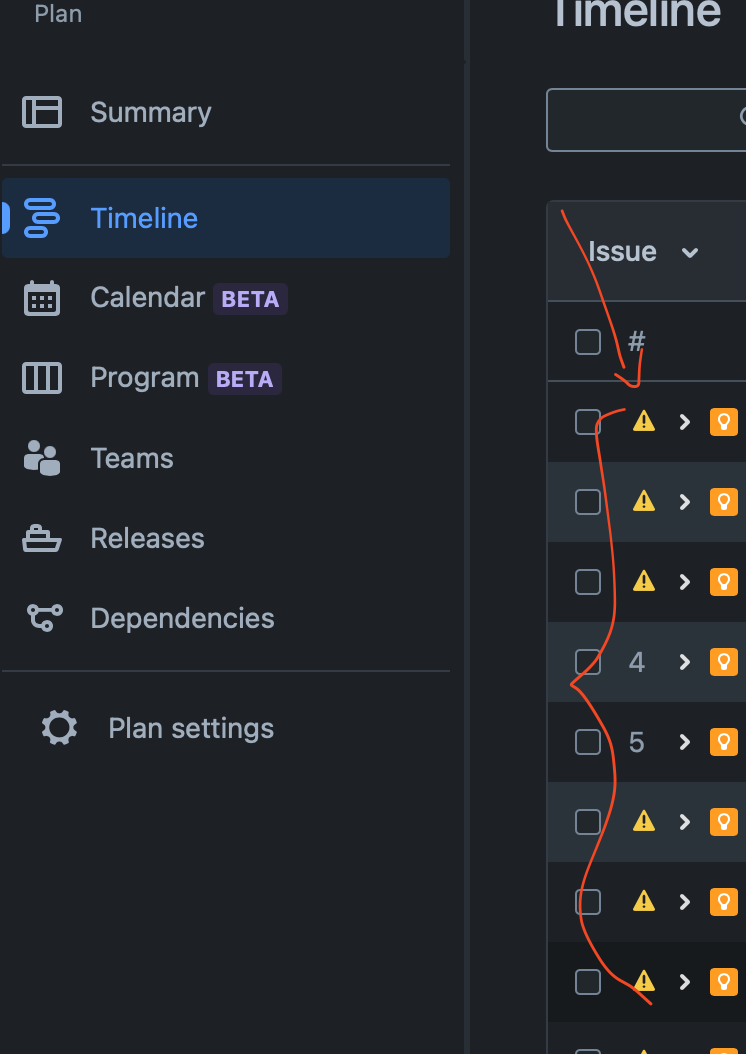
Task: Click the BETA badge next to Program
Action: (245, 379)
